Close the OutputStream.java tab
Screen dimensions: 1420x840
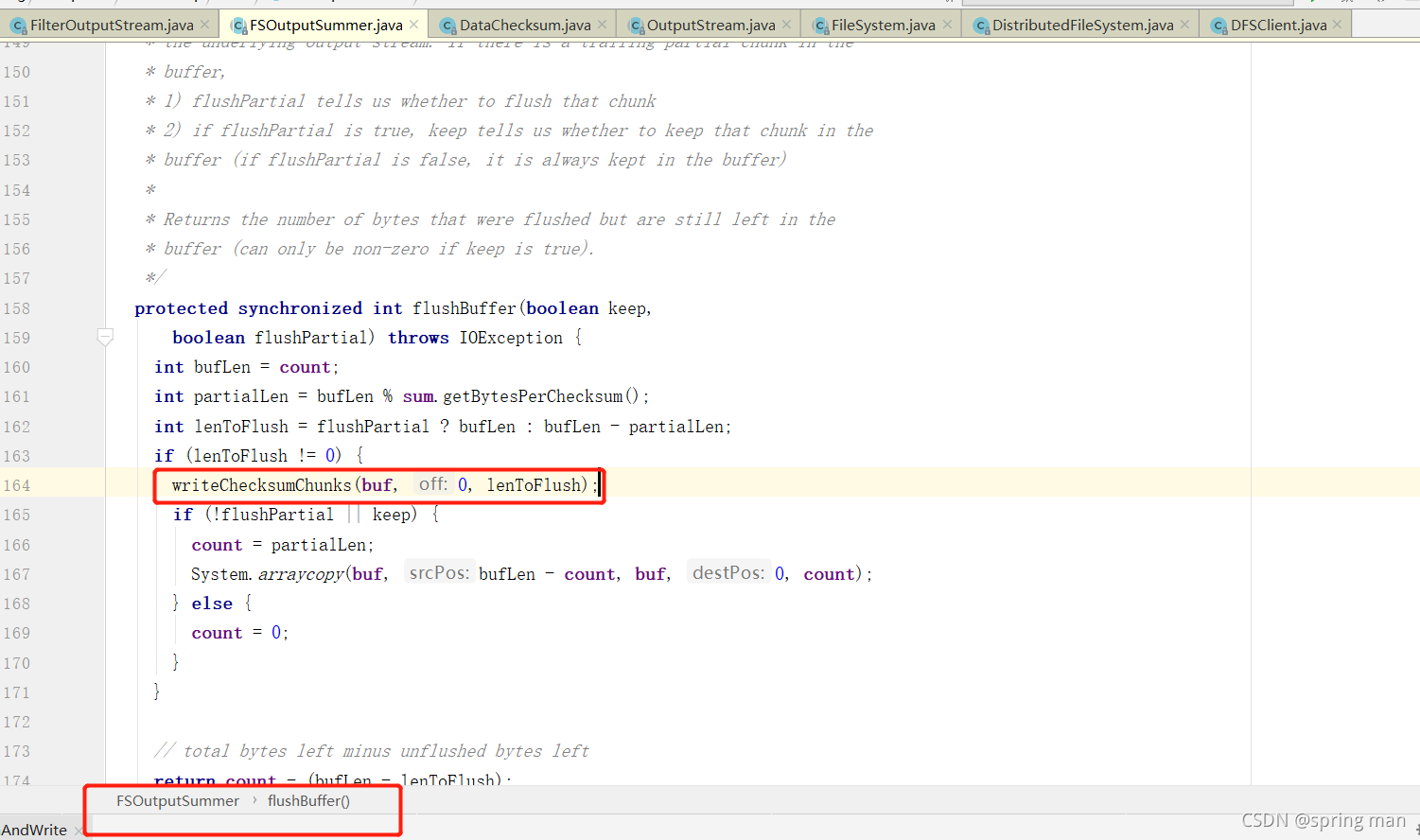click(786, 25)
